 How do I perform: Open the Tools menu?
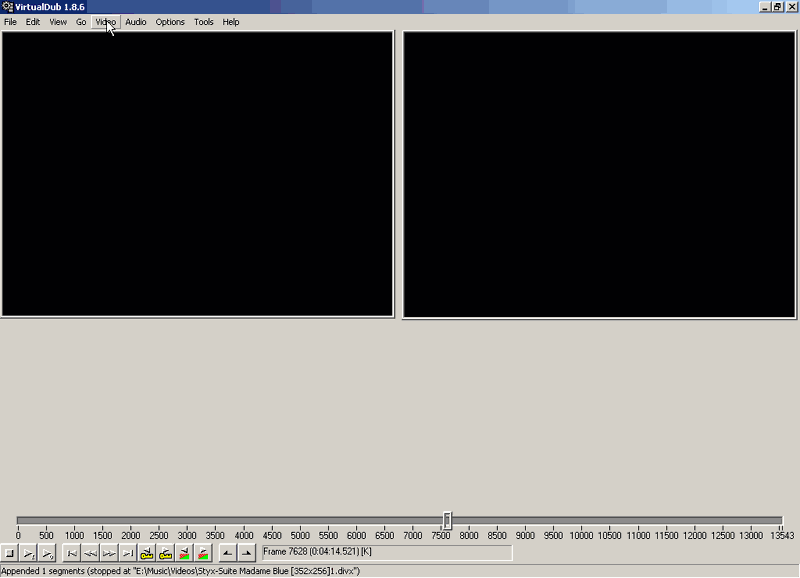point(204,22)
